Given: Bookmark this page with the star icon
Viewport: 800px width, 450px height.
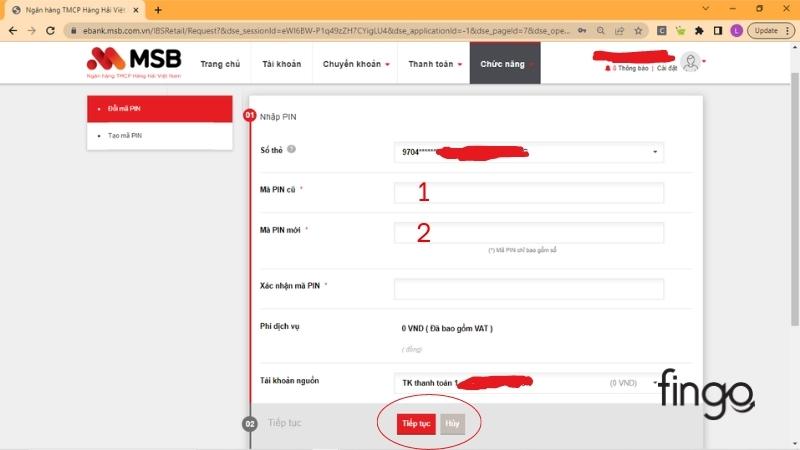Looking at the screenshot, I should [x=638, y=31].
